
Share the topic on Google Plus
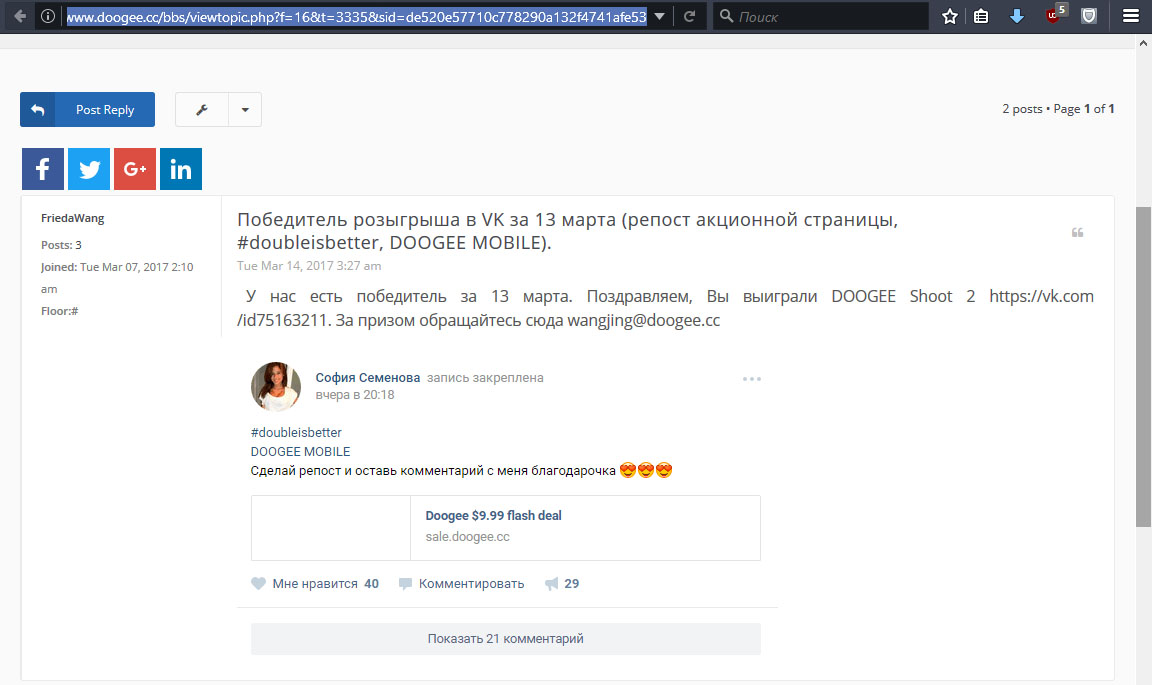(135, 169)
